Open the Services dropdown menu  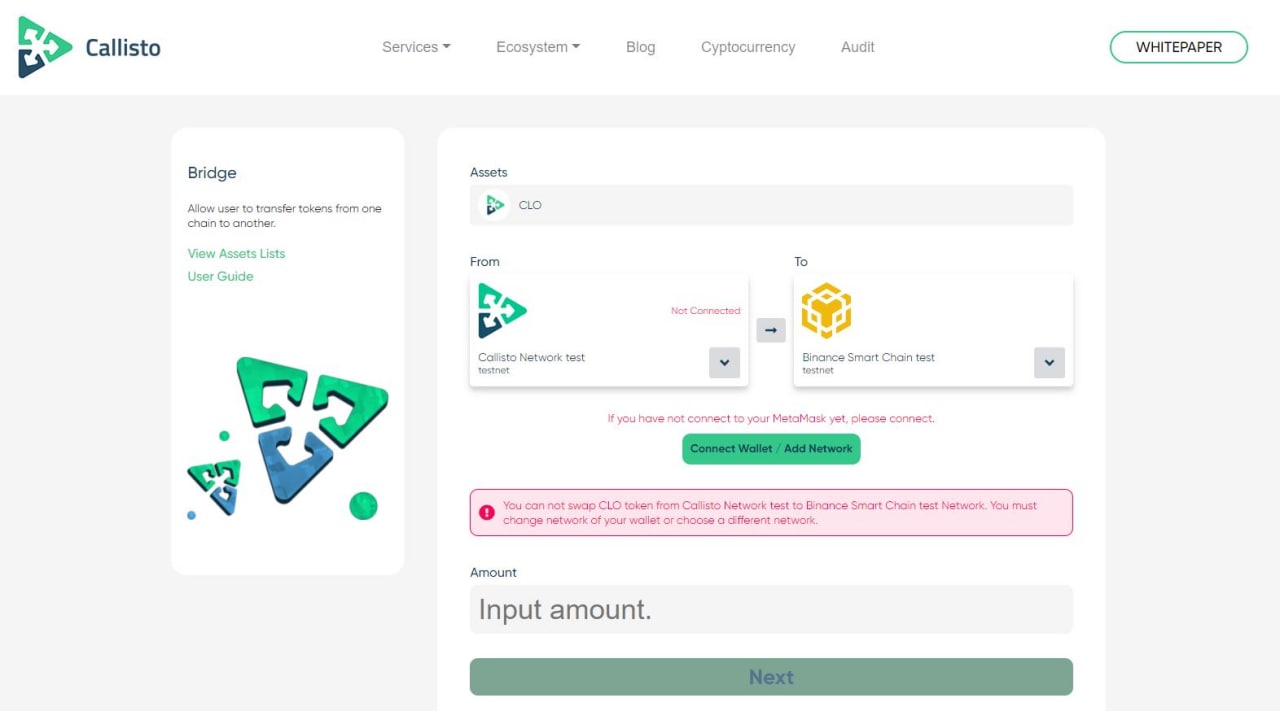416,47
